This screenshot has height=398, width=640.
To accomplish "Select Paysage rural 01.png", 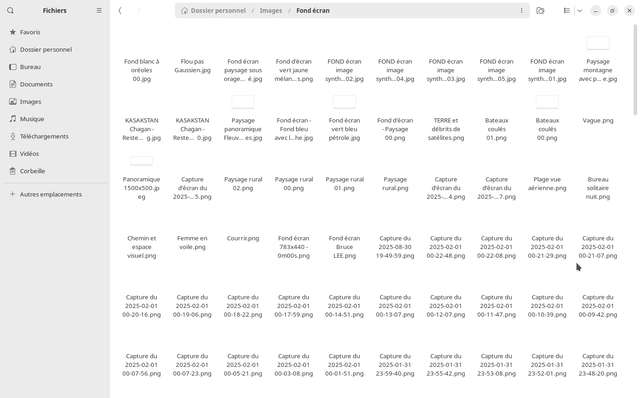I will (344, 184).
